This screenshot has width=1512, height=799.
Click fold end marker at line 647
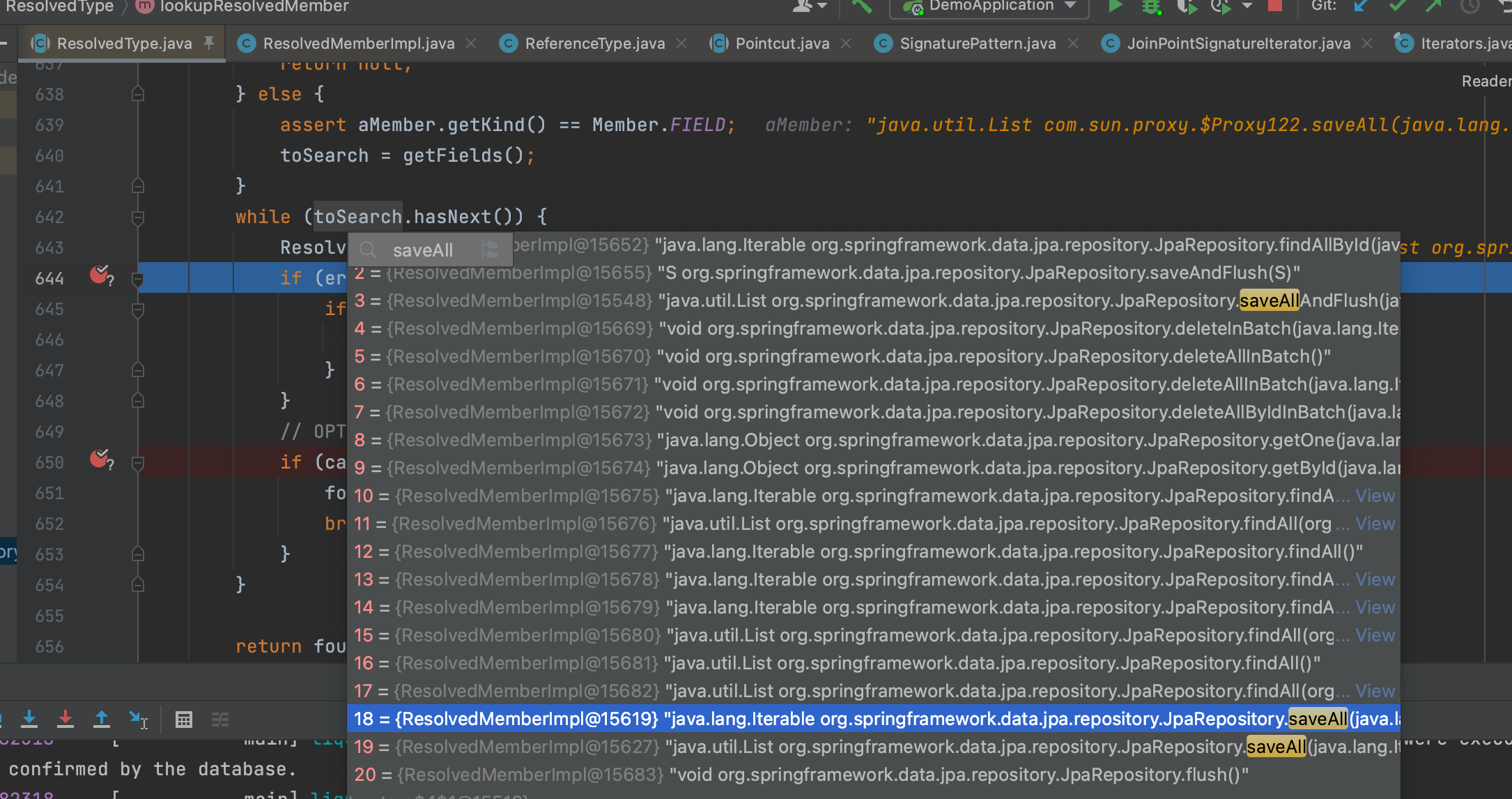pyautogui.click(x=138, y=370)
